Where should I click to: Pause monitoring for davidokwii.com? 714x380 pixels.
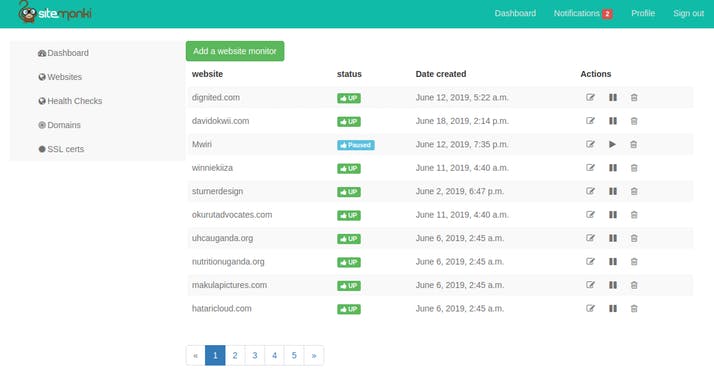613,121
